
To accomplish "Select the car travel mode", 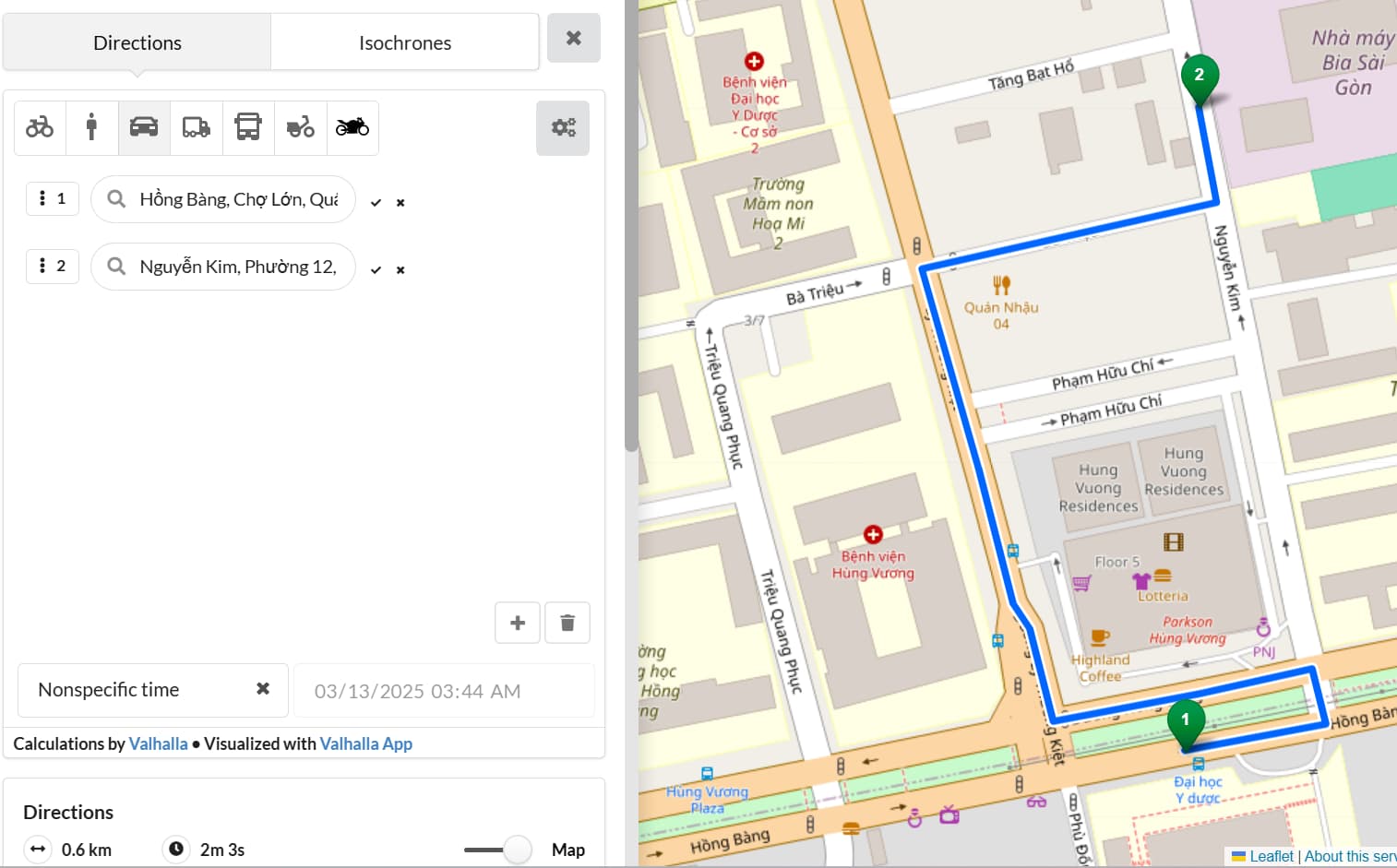I will point(144,127).
